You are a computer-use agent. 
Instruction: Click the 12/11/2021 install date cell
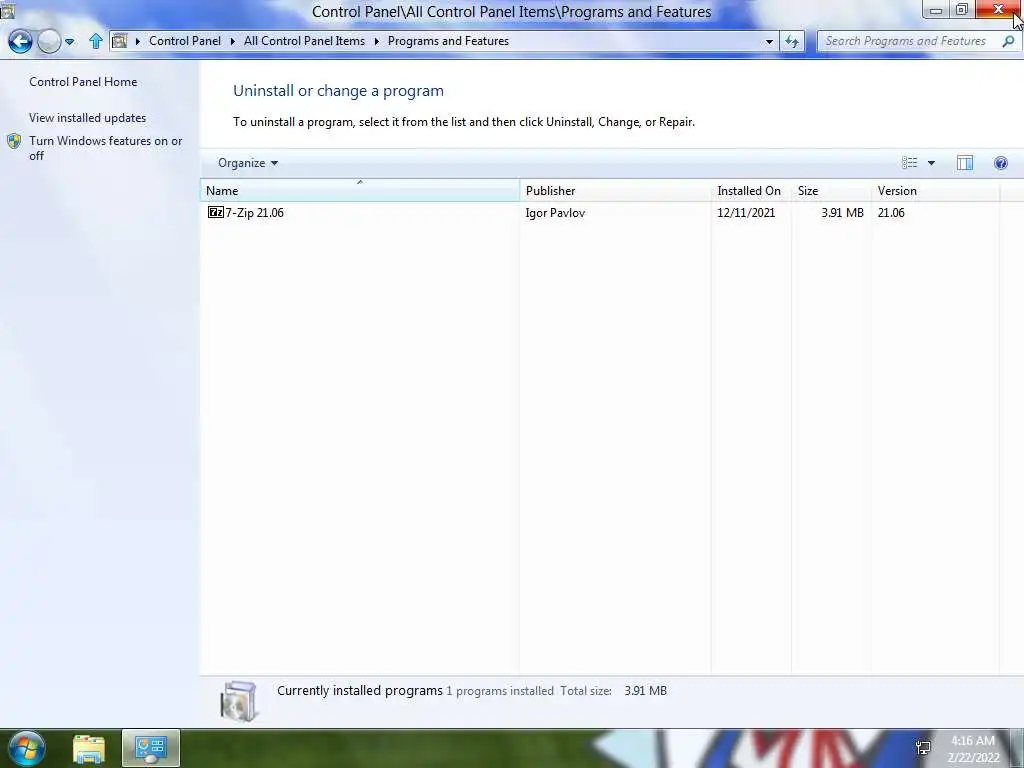[746, 213]
